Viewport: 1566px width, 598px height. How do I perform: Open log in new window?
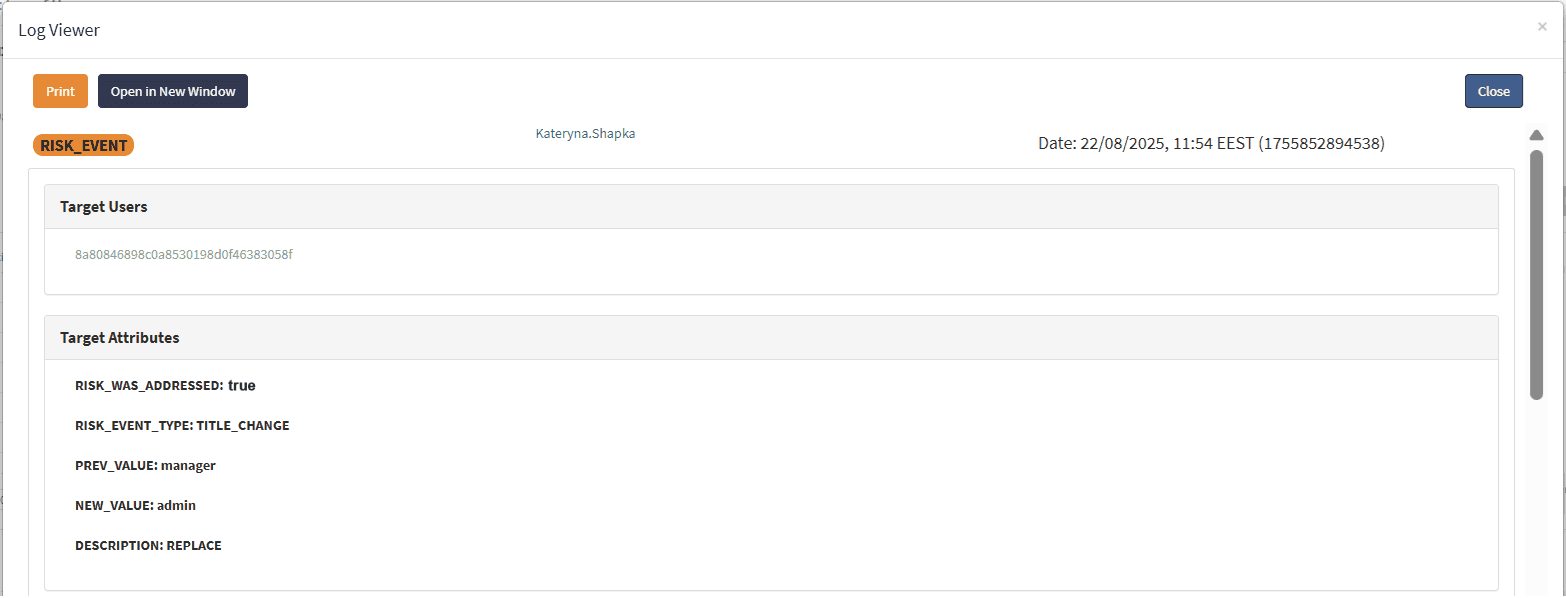coord(172,91)
